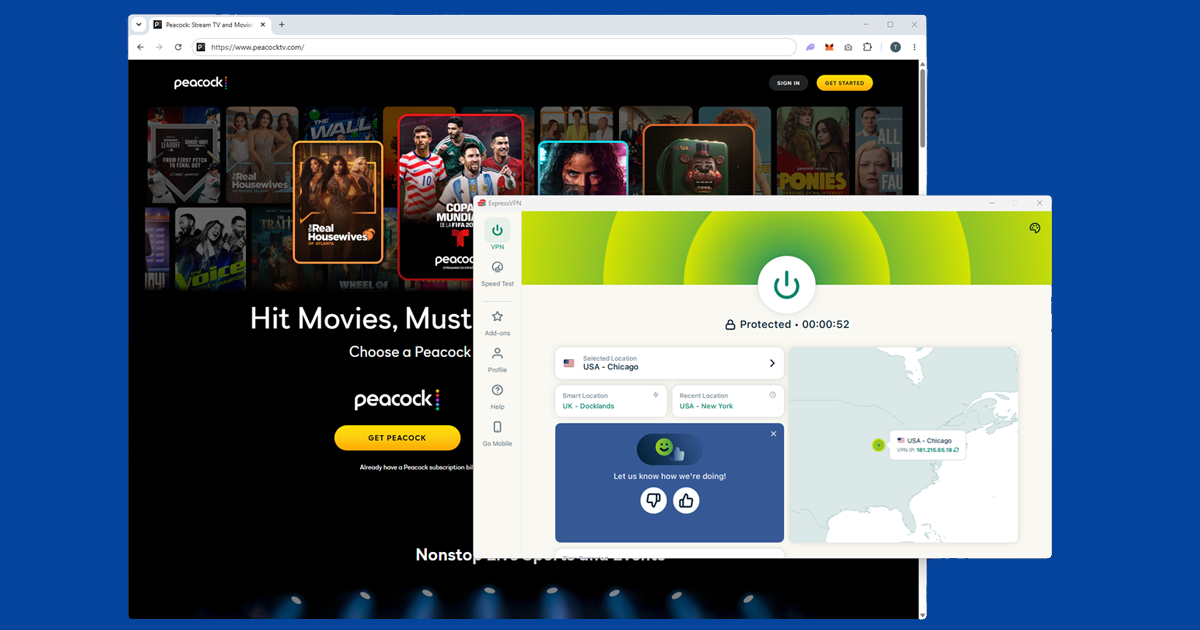Open VPN section in ExpressVPN sidebar
The image size is (1200, 630).
(497, 235)
